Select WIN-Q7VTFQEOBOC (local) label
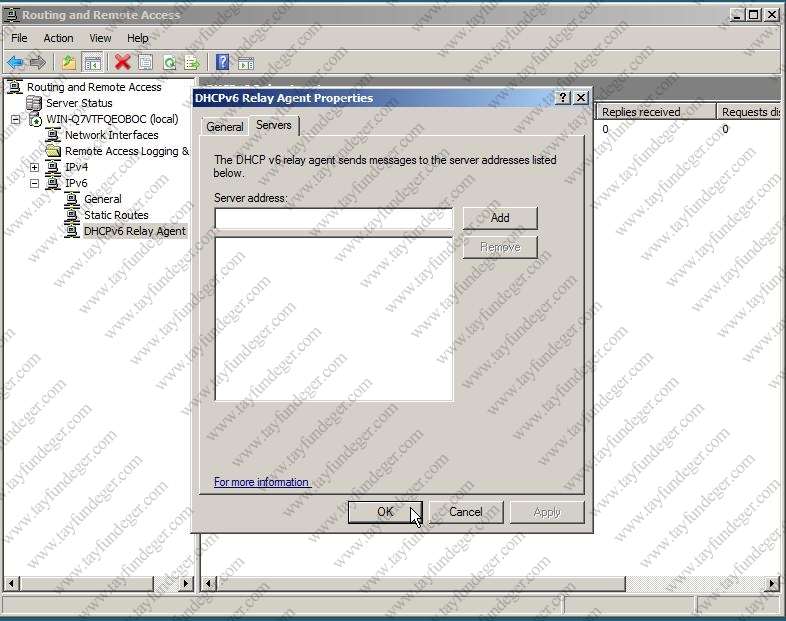The image size is (786, 621). 112,119
